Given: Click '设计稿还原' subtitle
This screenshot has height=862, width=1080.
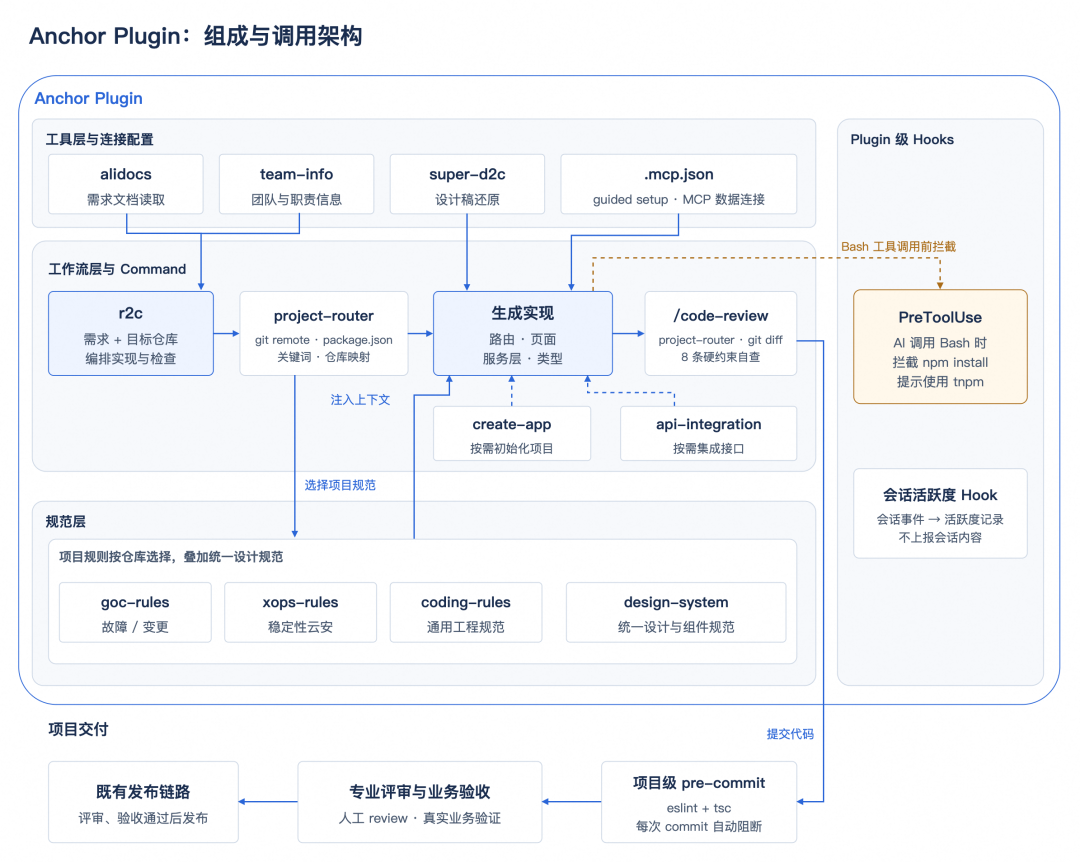Looking at the screenshot, I should (x=467, y=199).
